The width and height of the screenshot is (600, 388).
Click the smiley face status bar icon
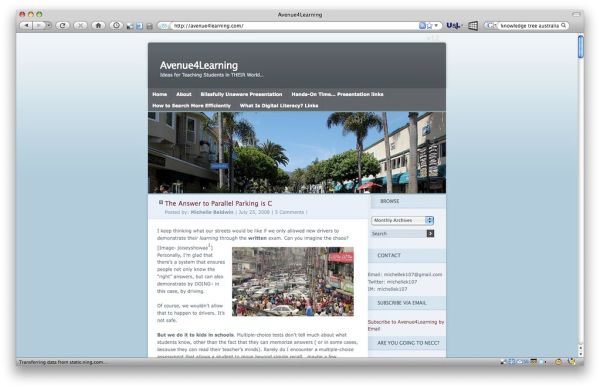coord(558,362)
